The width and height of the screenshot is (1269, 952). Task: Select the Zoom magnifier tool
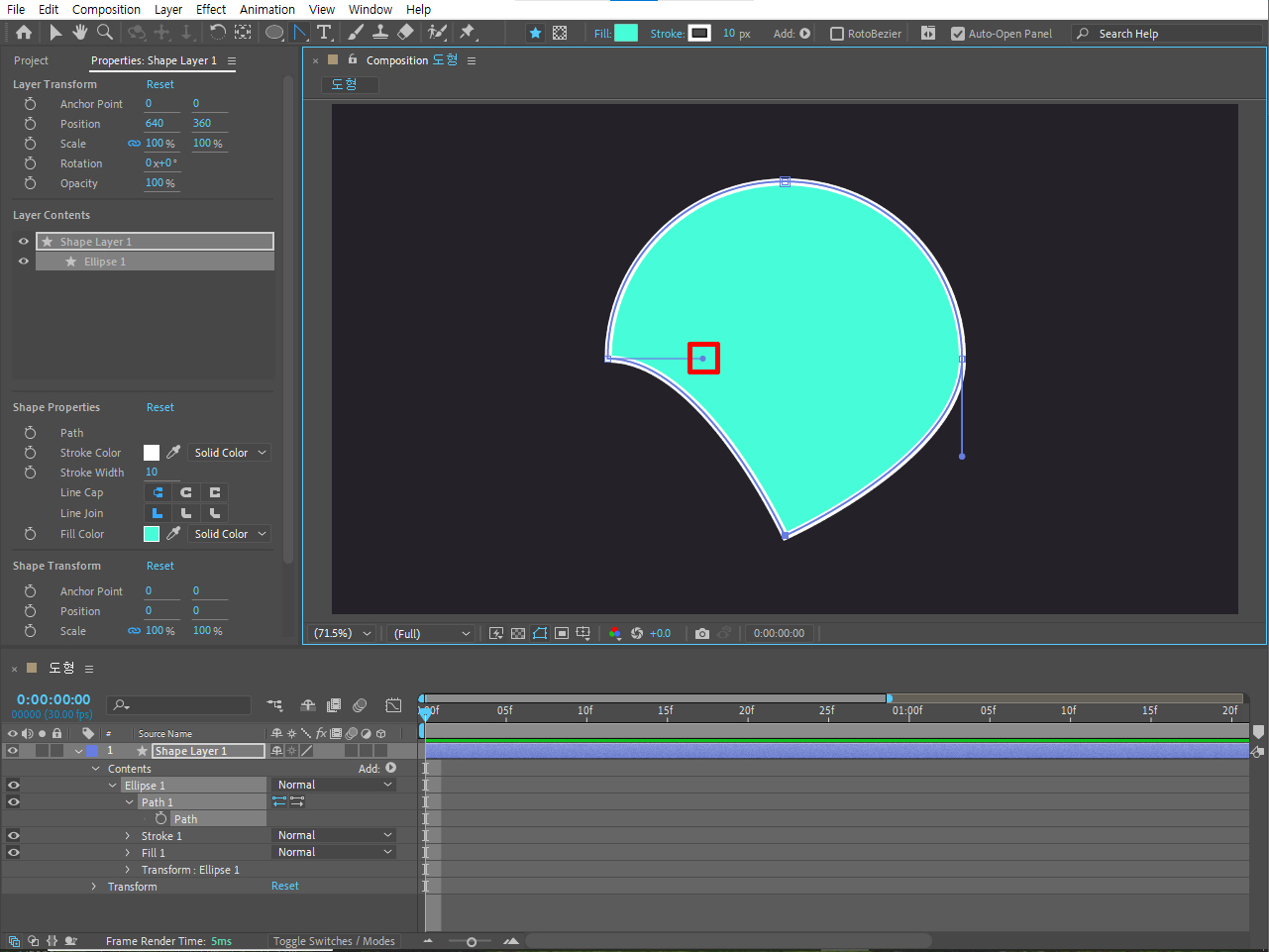(x=104, y=33)
